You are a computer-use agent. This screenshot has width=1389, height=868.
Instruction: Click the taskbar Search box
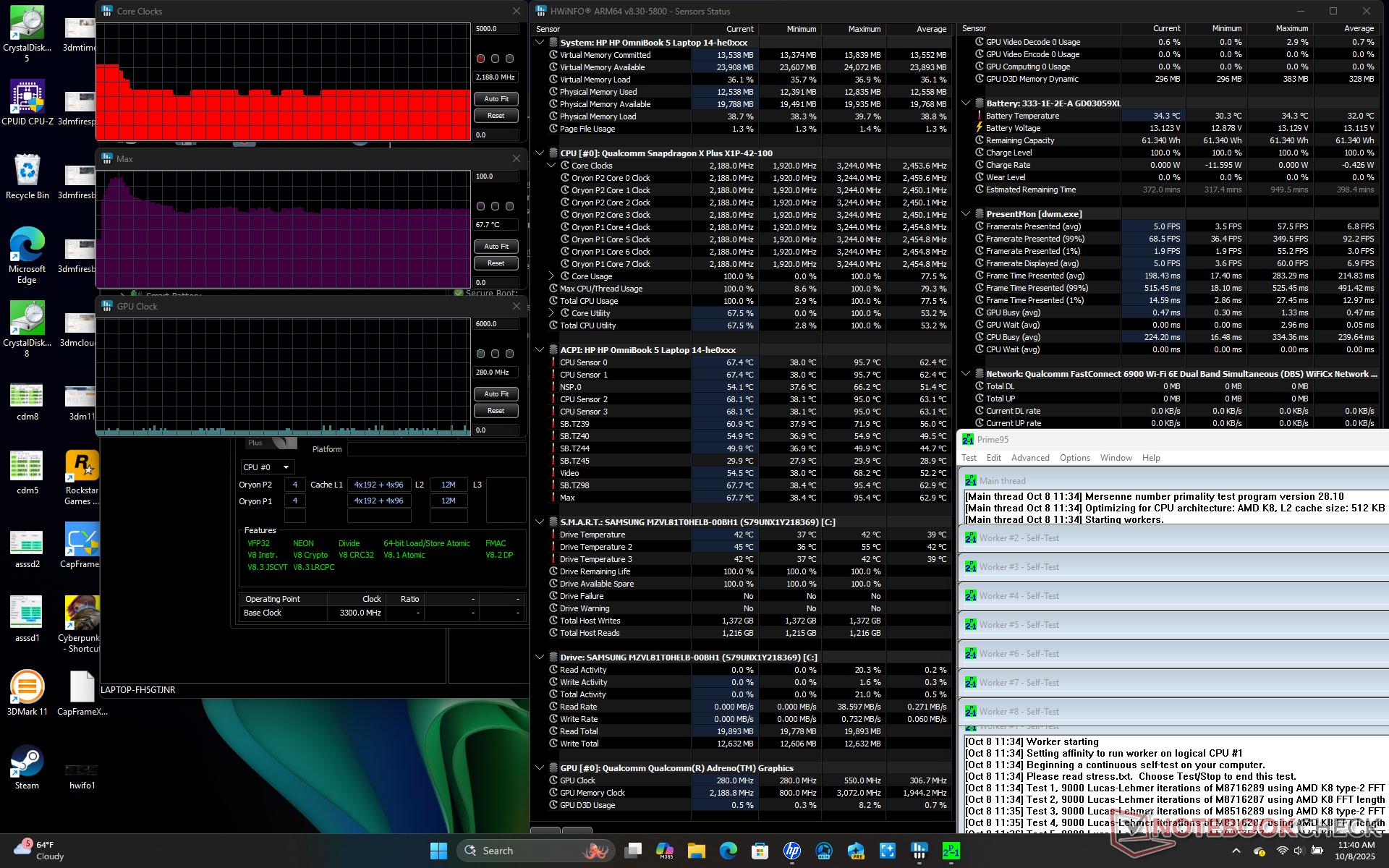tap(535, 851)
